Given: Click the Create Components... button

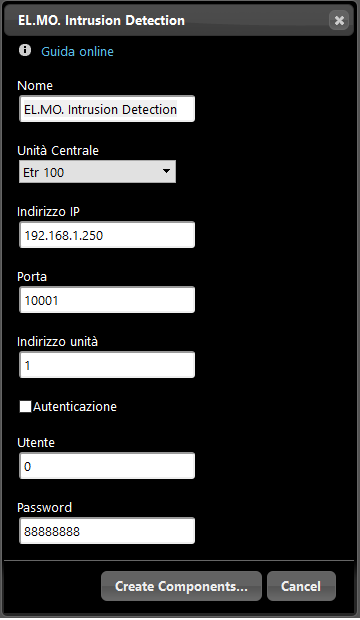Looking at the screenshot, I should [181, 586].
